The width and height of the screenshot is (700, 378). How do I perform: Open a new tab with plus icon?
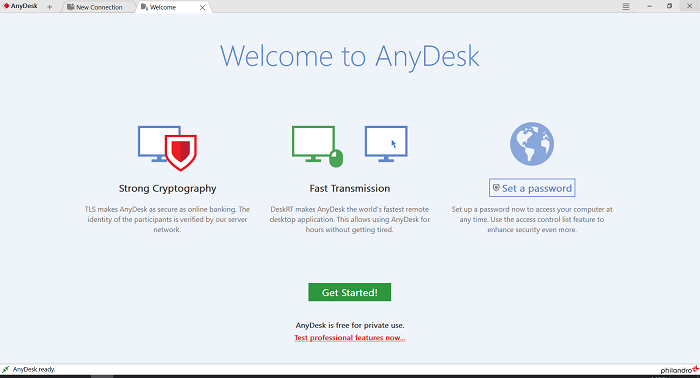pyautogui.click(x=50, y=7)
